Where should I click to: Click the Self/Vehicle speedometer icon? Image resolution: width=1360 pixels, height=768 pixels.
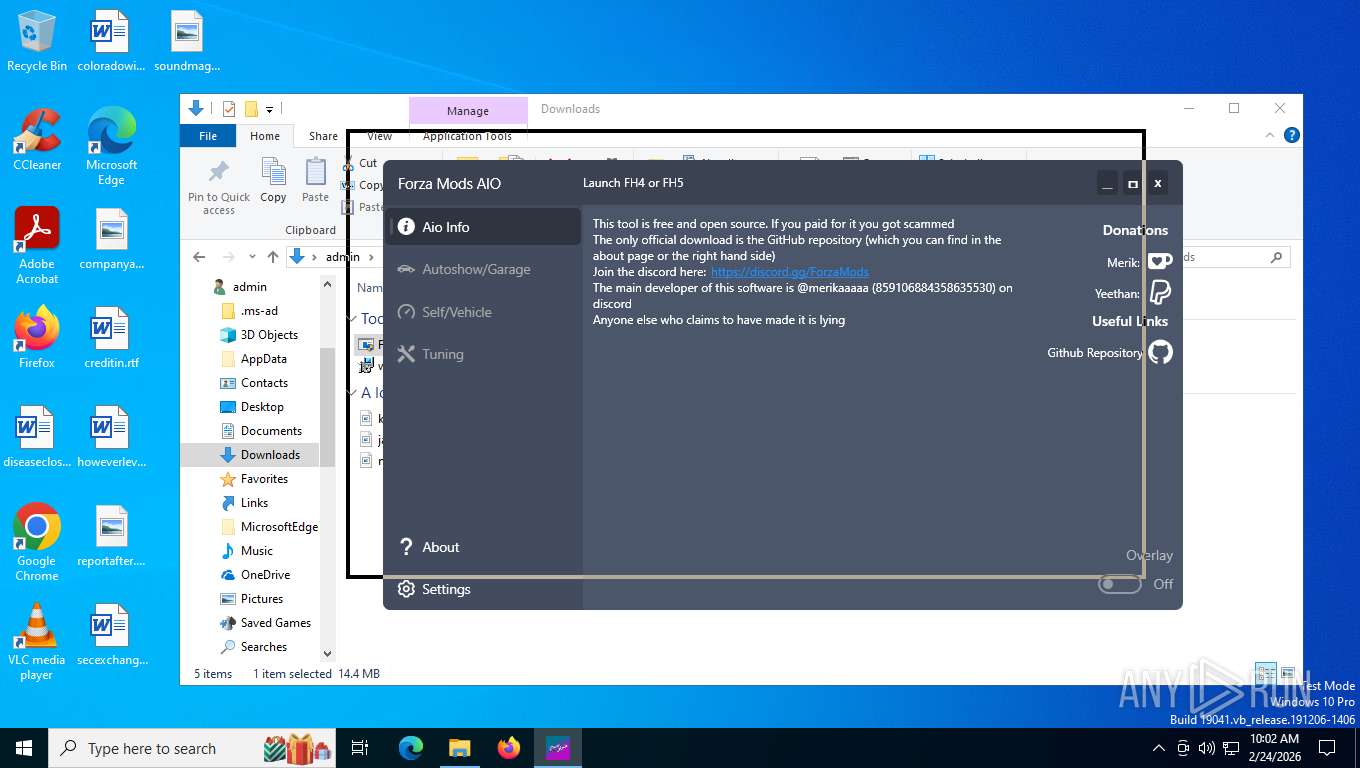(406, 312)
